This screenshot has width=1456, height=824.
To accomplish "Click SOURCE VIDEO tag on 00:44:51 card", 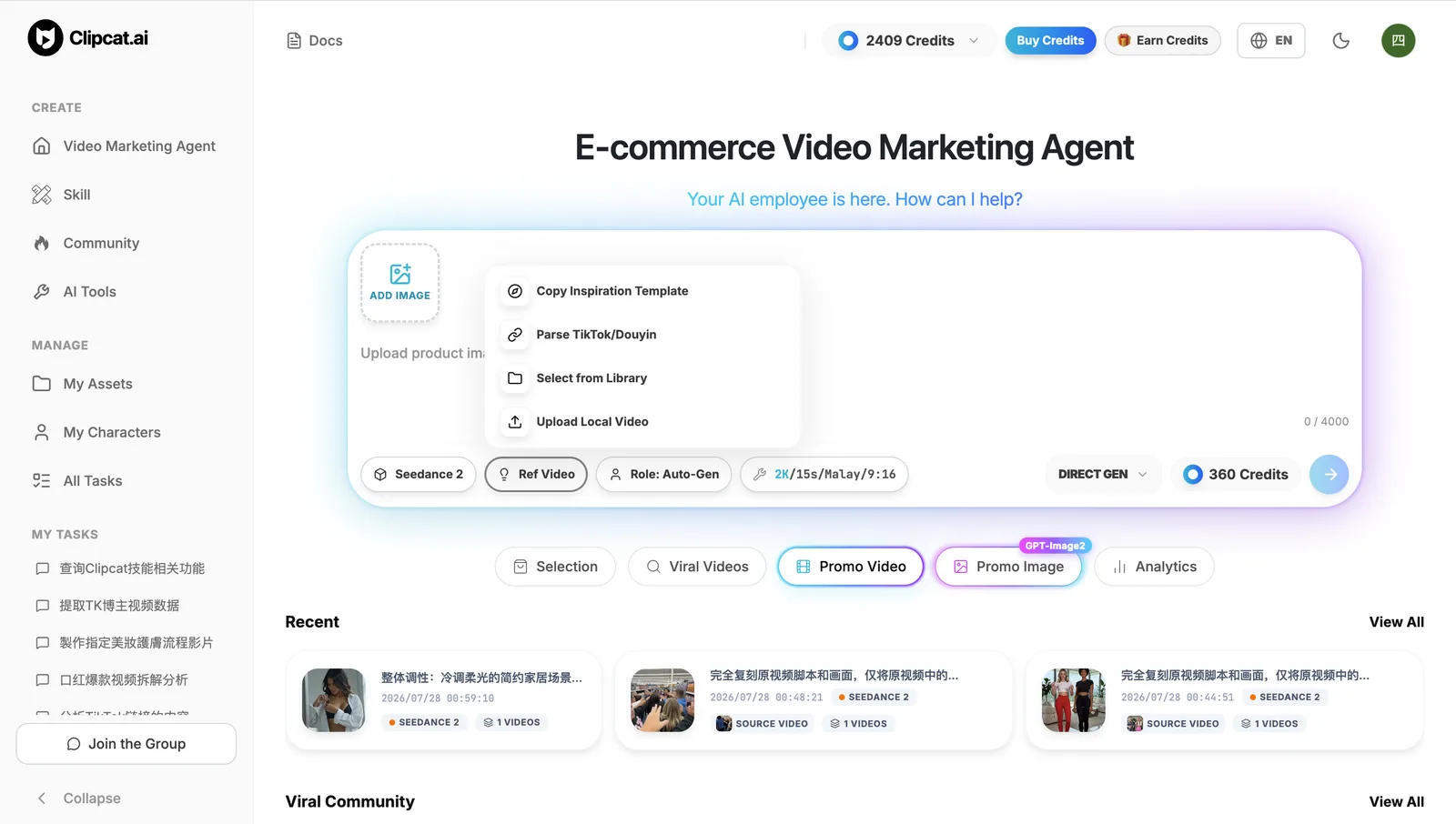I will [x=1173, y=724].
